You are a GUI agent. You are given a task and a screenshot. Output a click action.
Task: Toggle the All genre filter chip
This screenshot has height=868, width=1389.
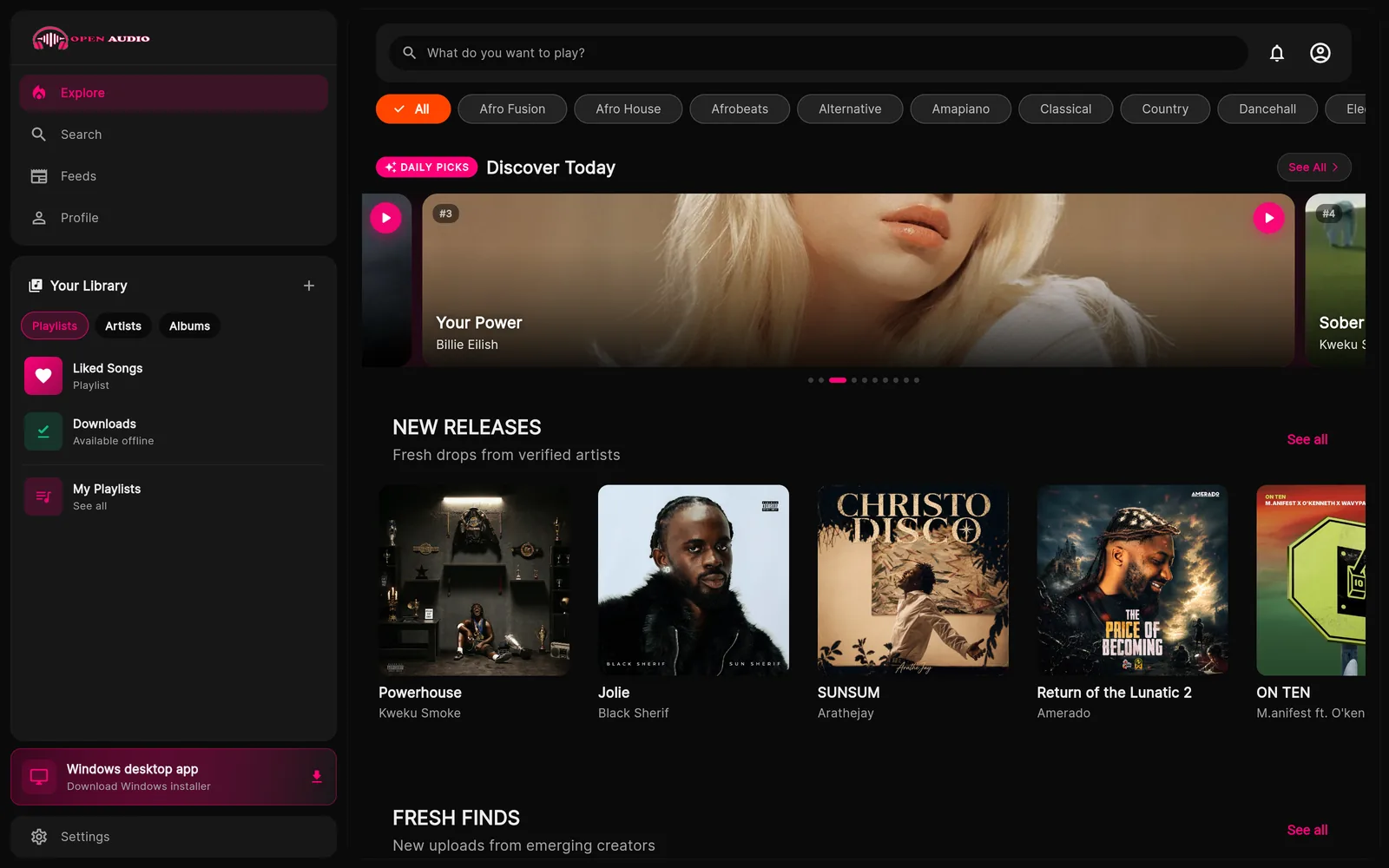[413, 109]
